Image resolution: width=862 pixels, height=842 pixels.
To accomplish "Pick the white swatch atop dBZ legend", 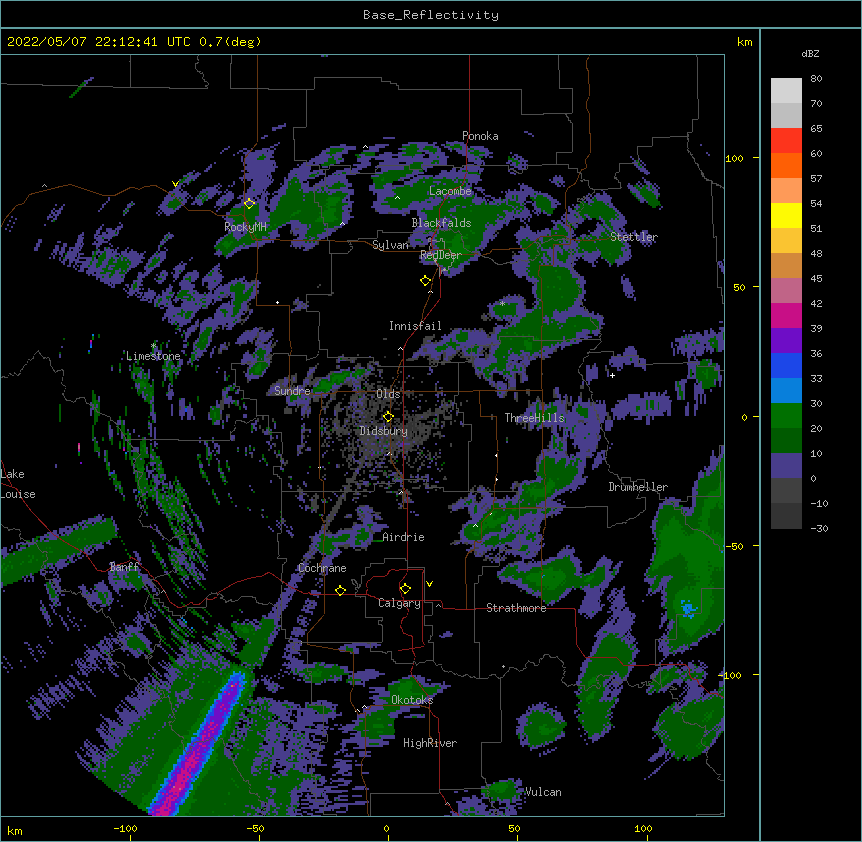I will point(786,91).
